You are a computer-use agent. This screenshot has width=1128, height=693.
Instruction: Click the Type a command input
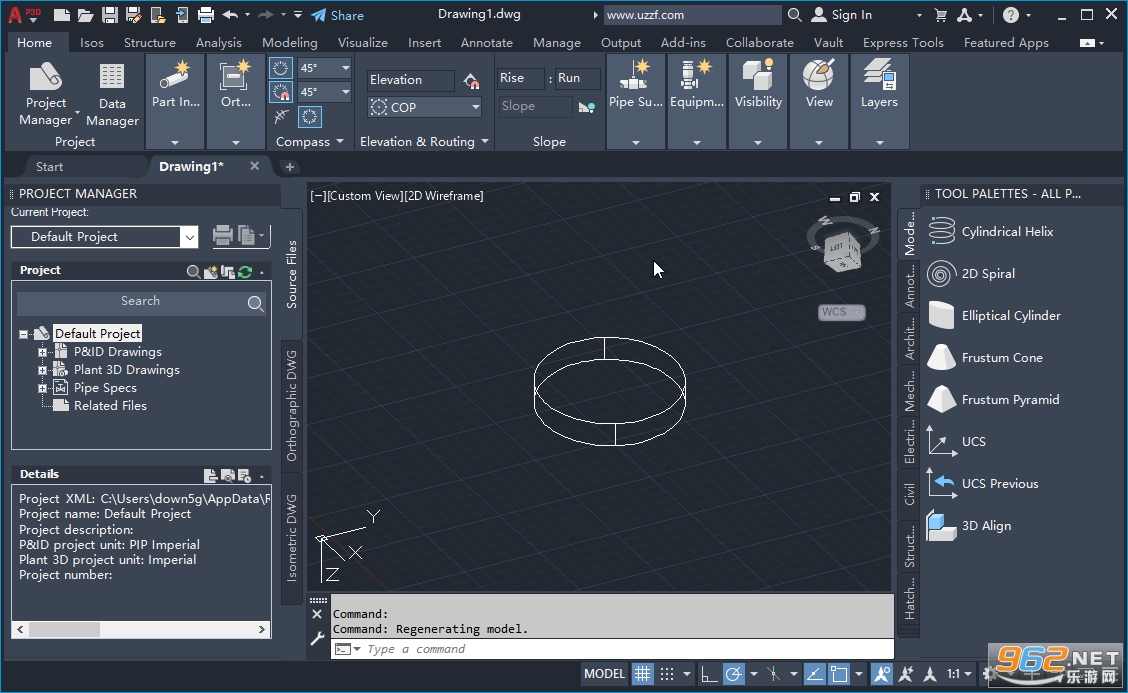pos(611,649)
